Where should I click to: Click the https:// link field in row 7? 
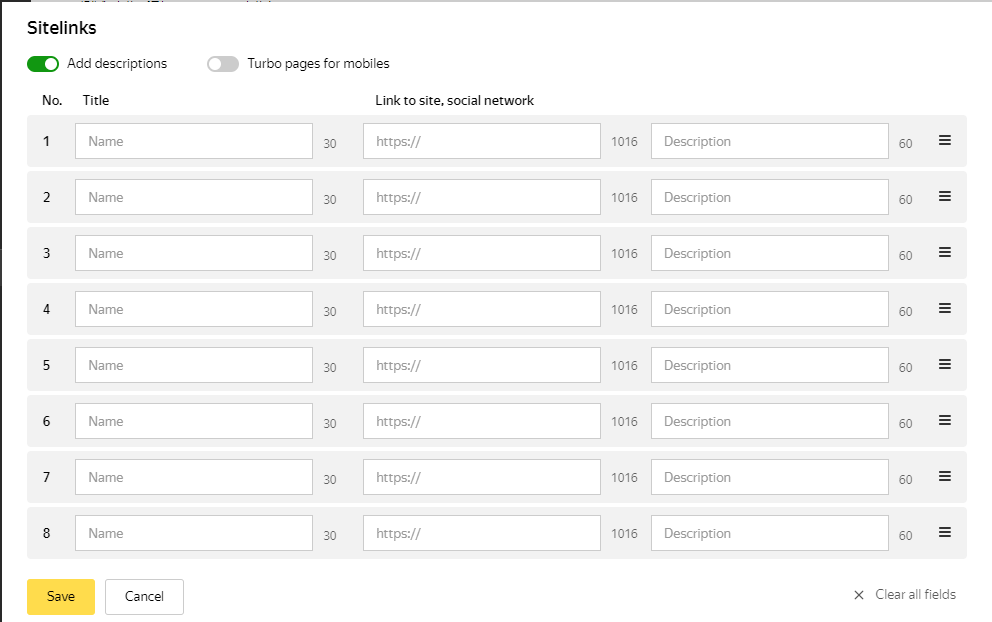482,477
